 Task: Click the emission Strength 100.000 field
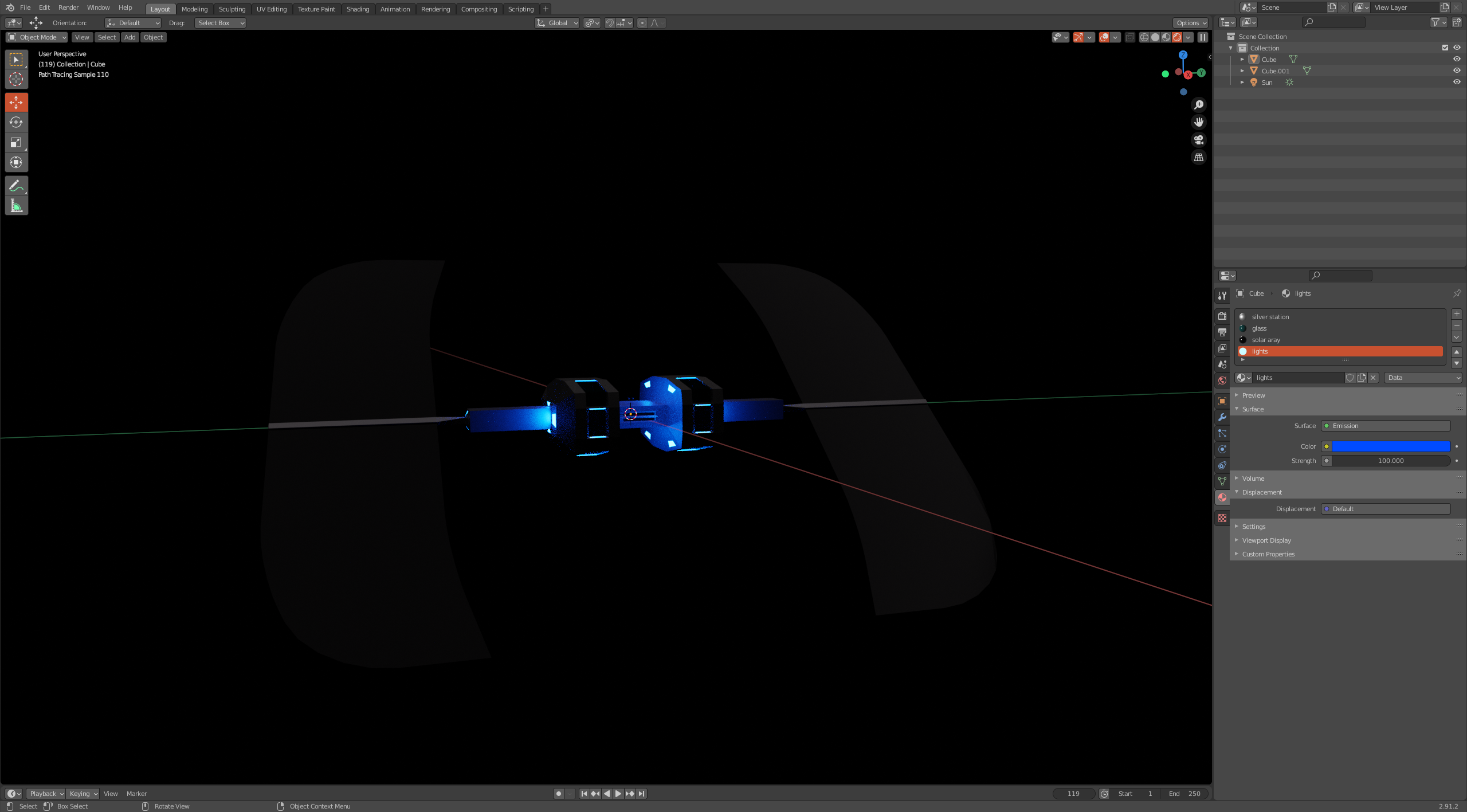click(1391, 461)
